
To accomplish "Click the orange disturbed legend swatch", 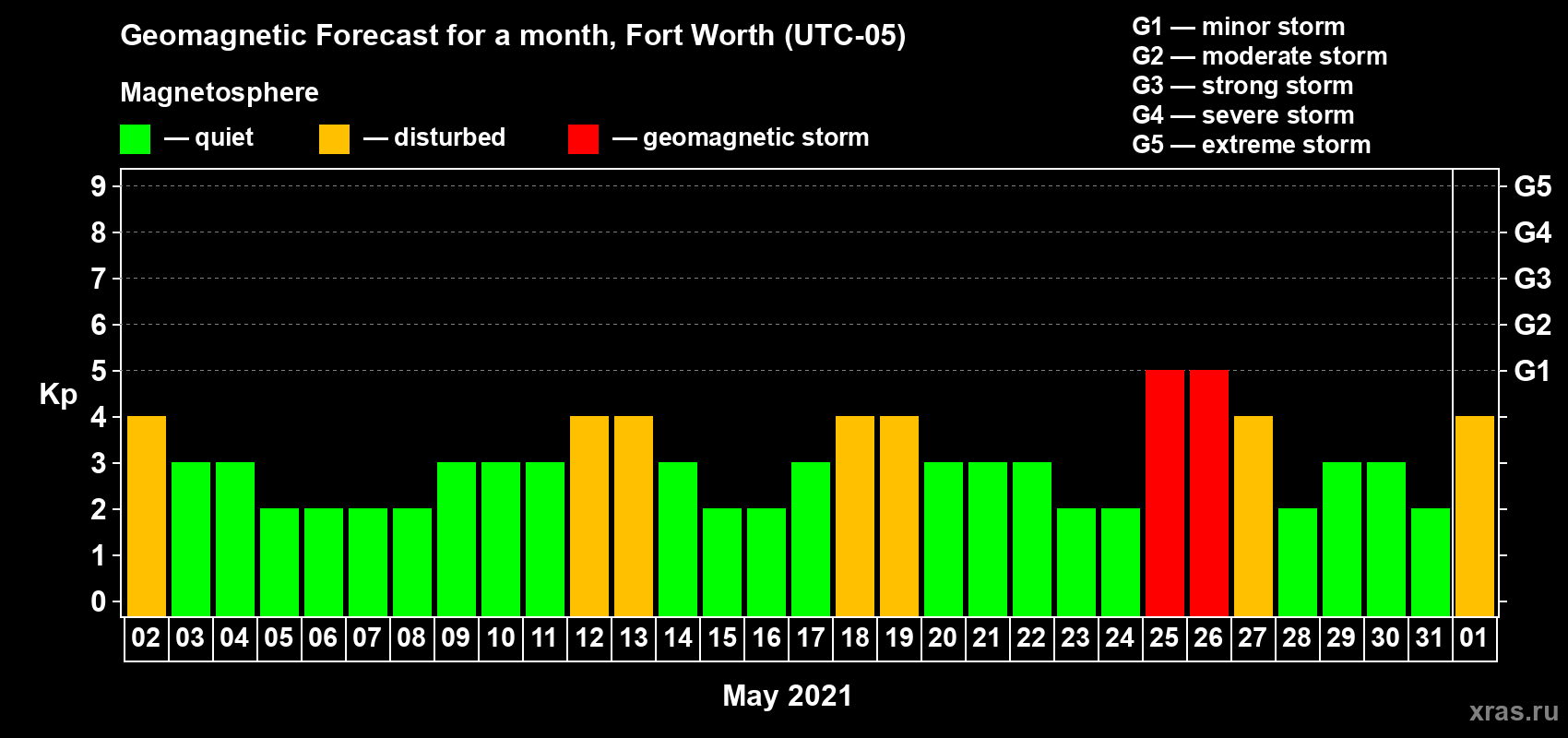I will tap(334, 139).
